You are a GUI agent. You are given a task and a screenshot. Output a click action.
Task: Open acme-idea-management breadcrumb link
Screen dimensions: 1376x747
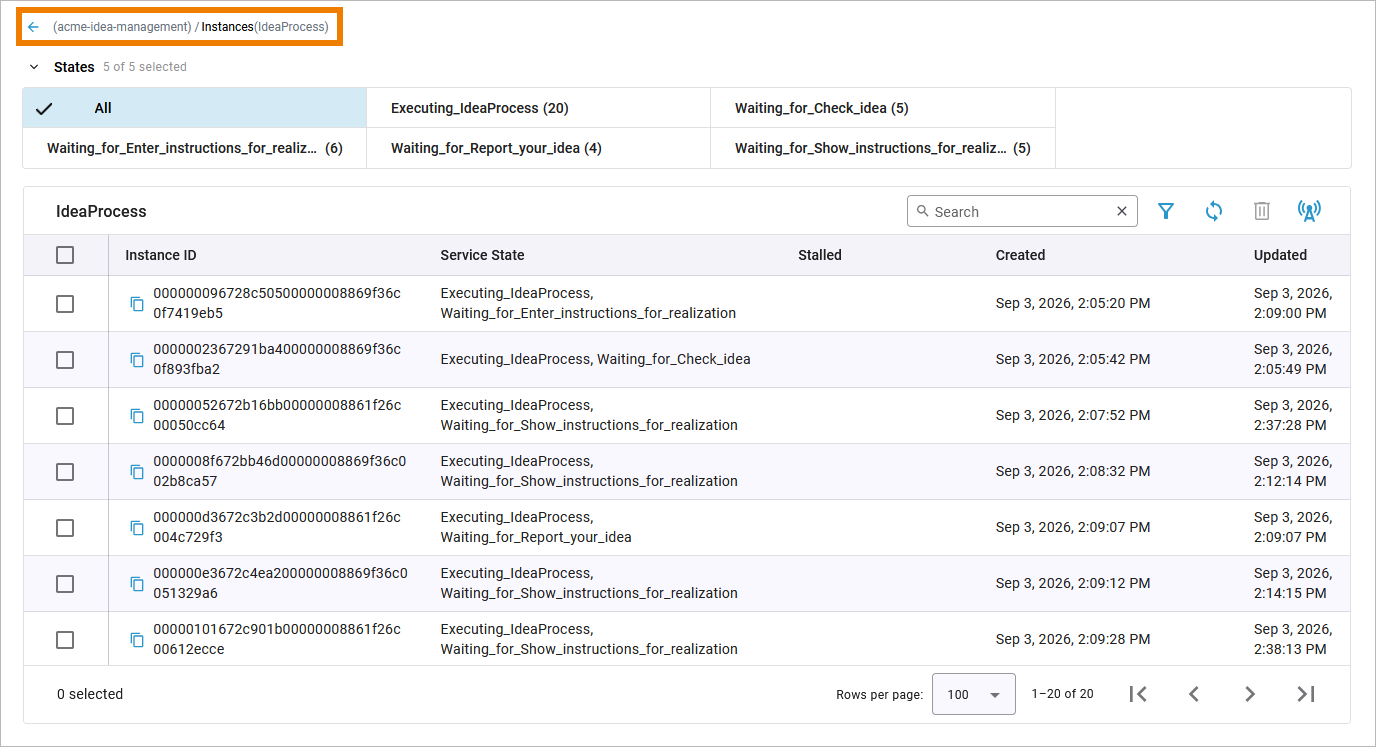[x=122, y=27]
